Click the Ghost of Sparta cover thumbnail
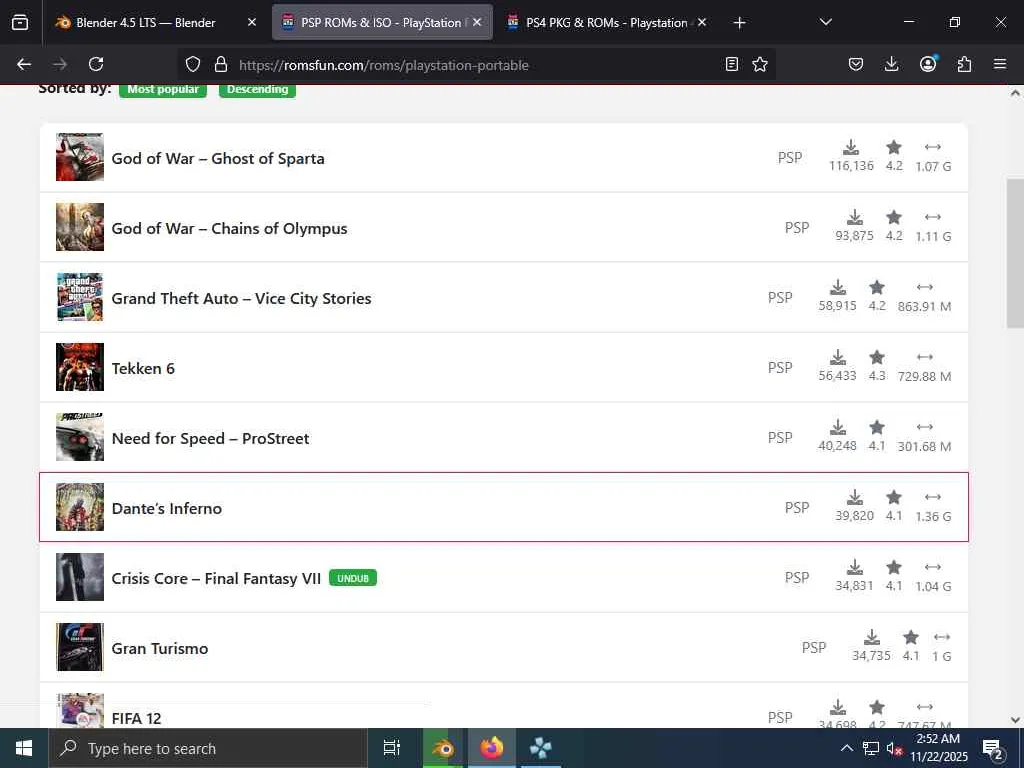The width and height of the screenshot is (1024, 768). (x=80, y=157)
